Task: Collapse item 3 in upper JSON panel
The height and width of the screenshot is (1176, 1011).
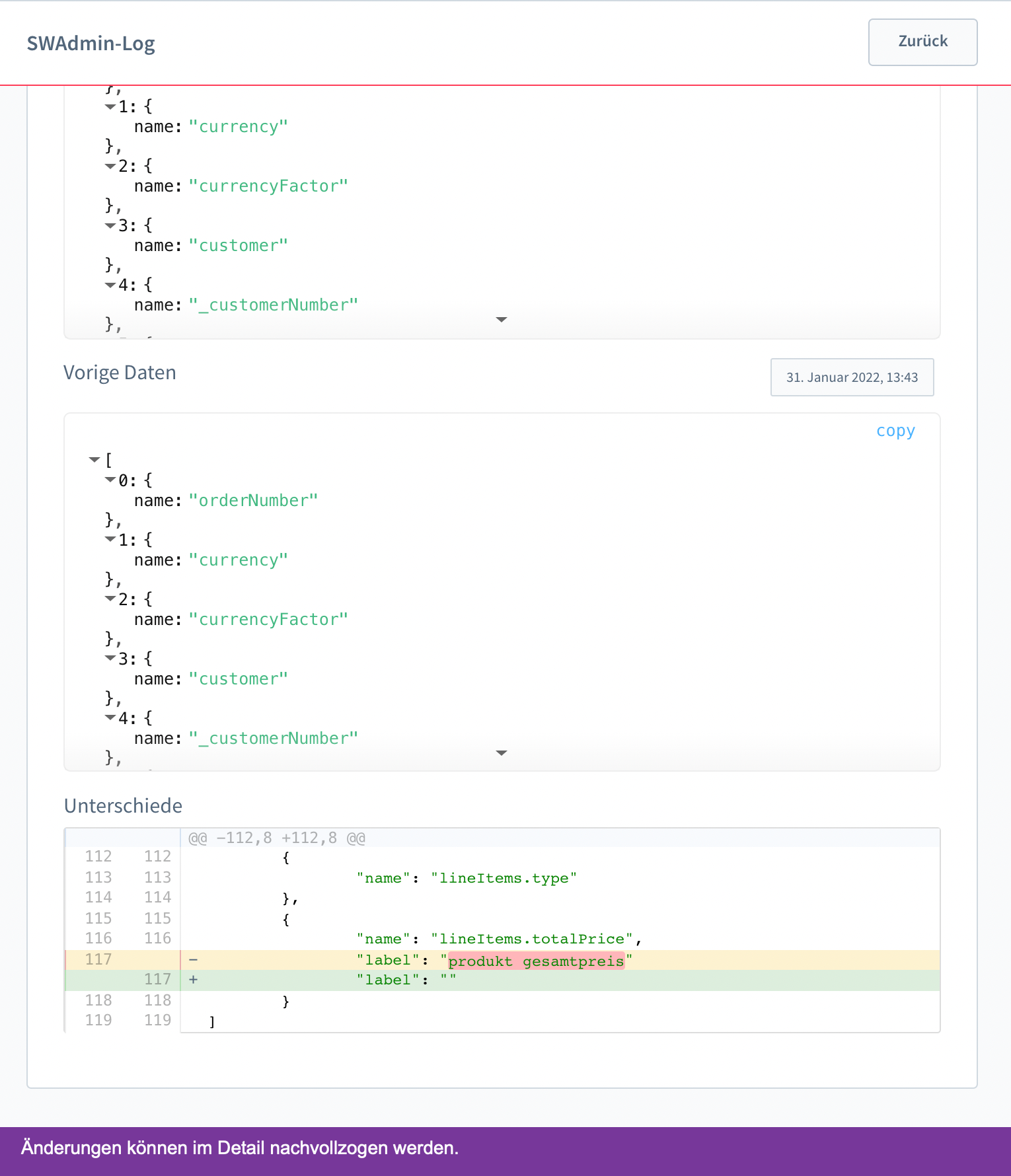Action: (x=110, y=225)
